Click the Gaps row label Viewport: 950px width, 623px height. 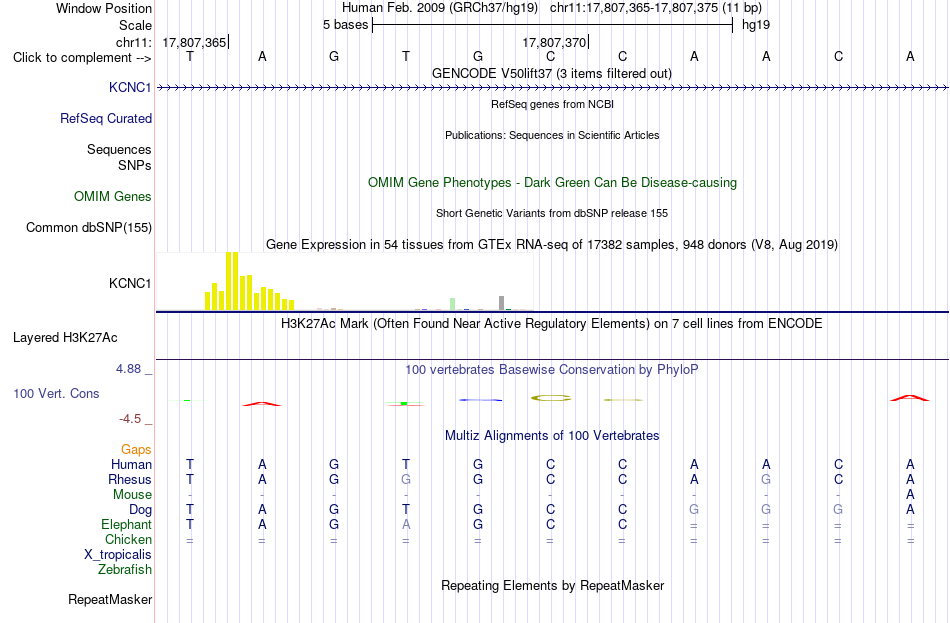(x=136, y=449)
